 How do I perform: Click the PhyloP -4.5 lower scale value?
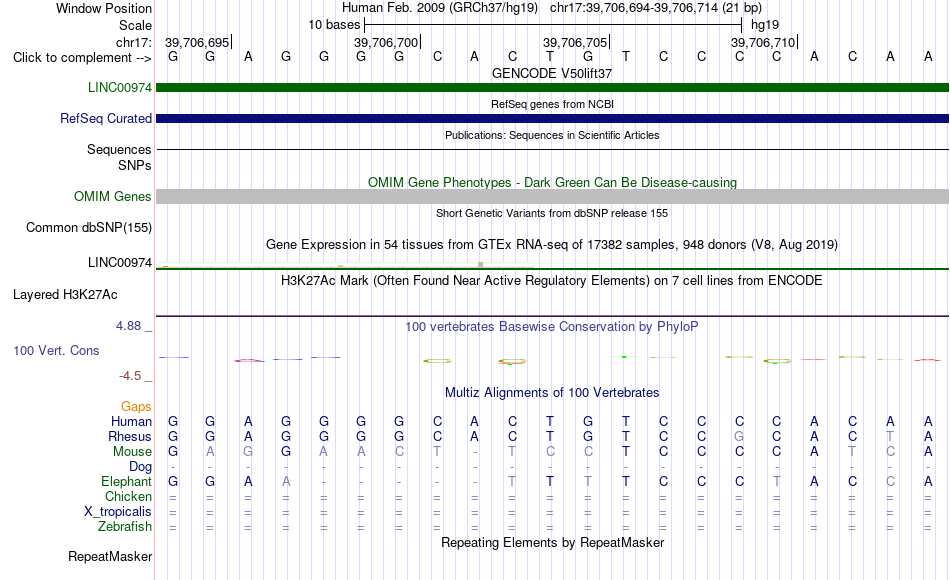pos(130,376)
